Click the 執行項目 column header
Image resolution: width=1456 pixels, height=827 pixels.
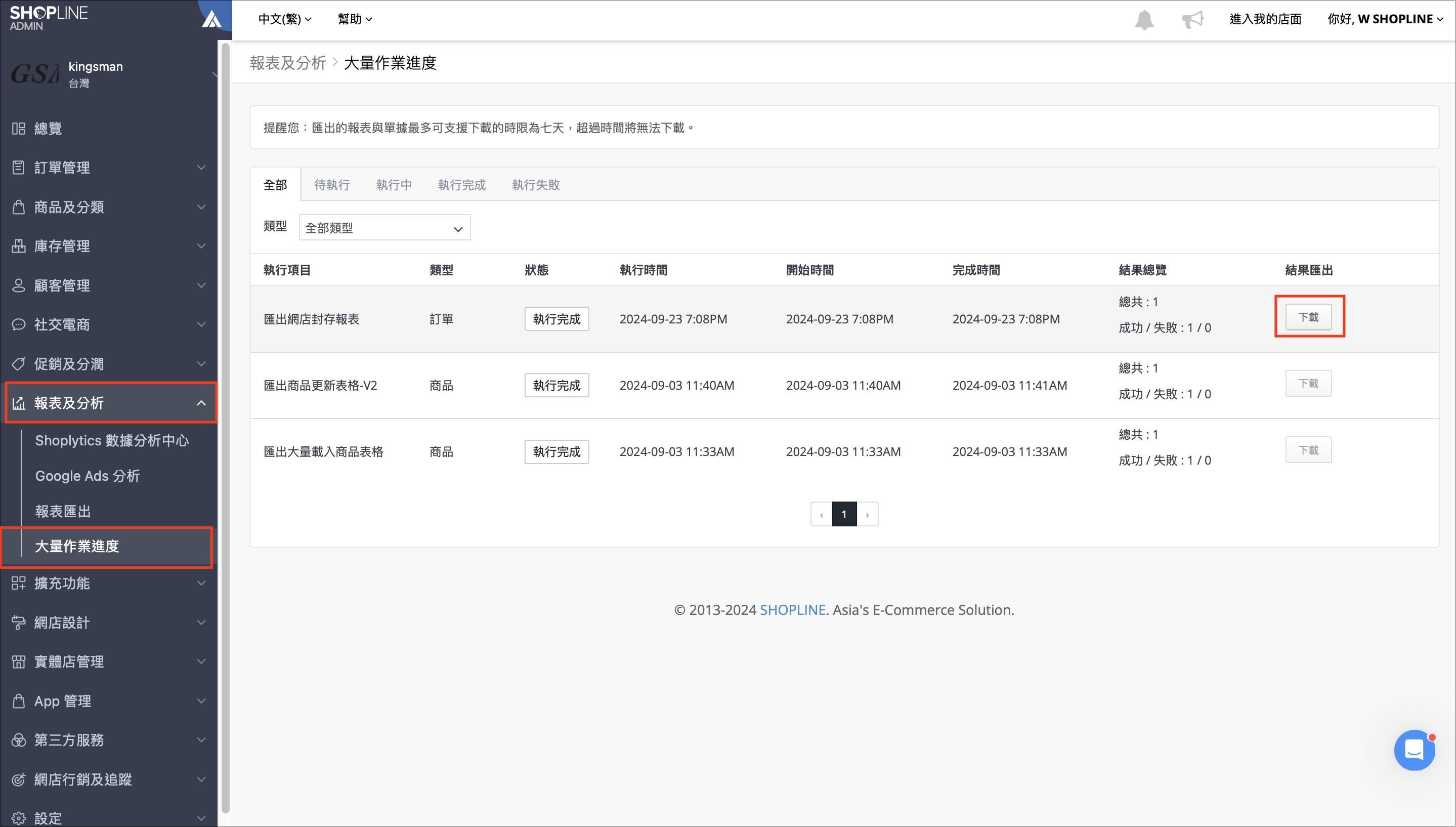click(287, 270)
